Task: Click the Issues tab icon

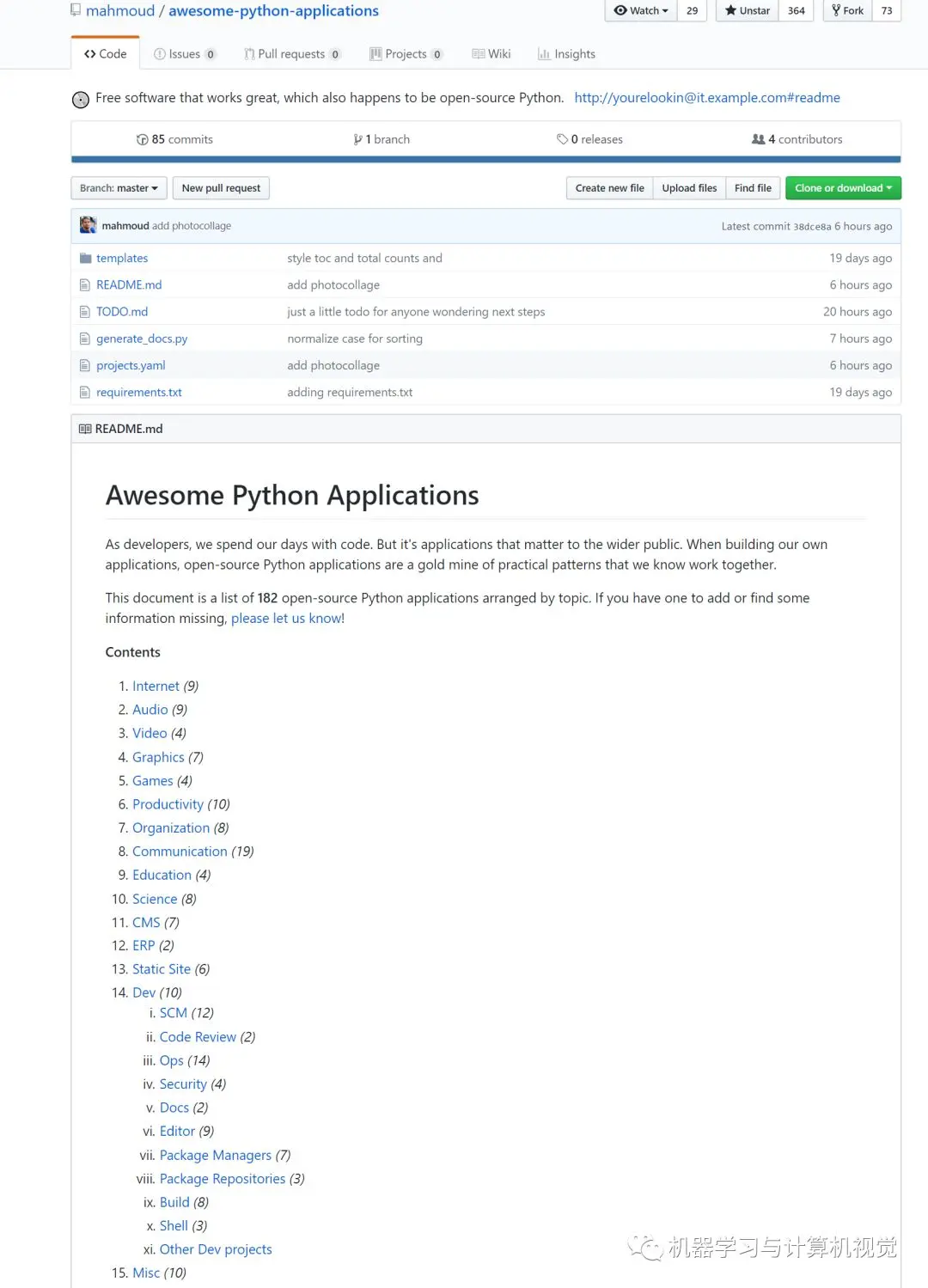Action: click(159, 54)
